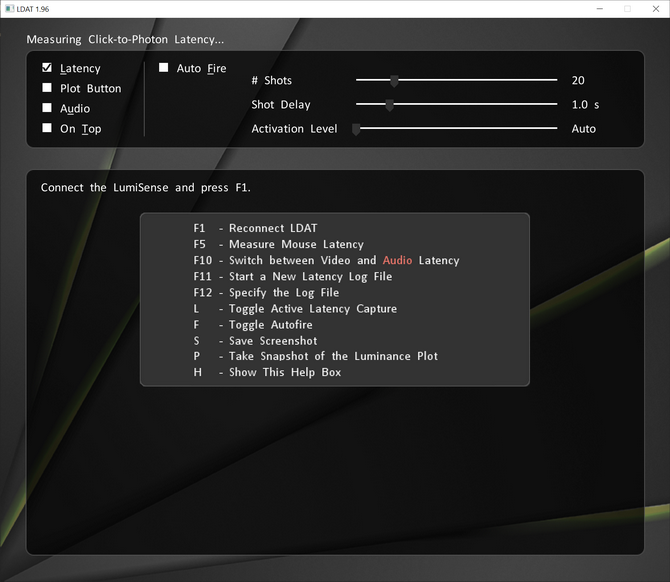Screen dimensions: 670x582
Task: Click the Measuring Click-to-Photon Latency heading
Action: coord(125,39)
